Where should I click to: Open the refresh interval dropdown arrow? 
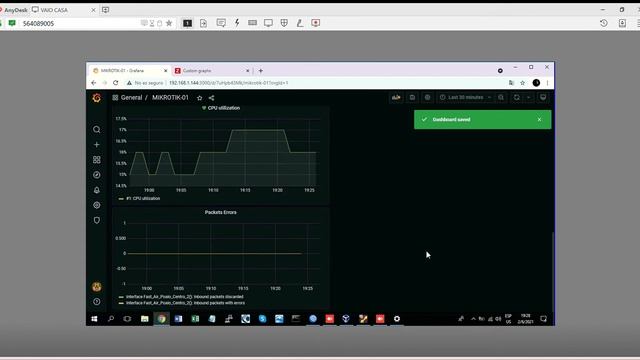click(529, 97)
